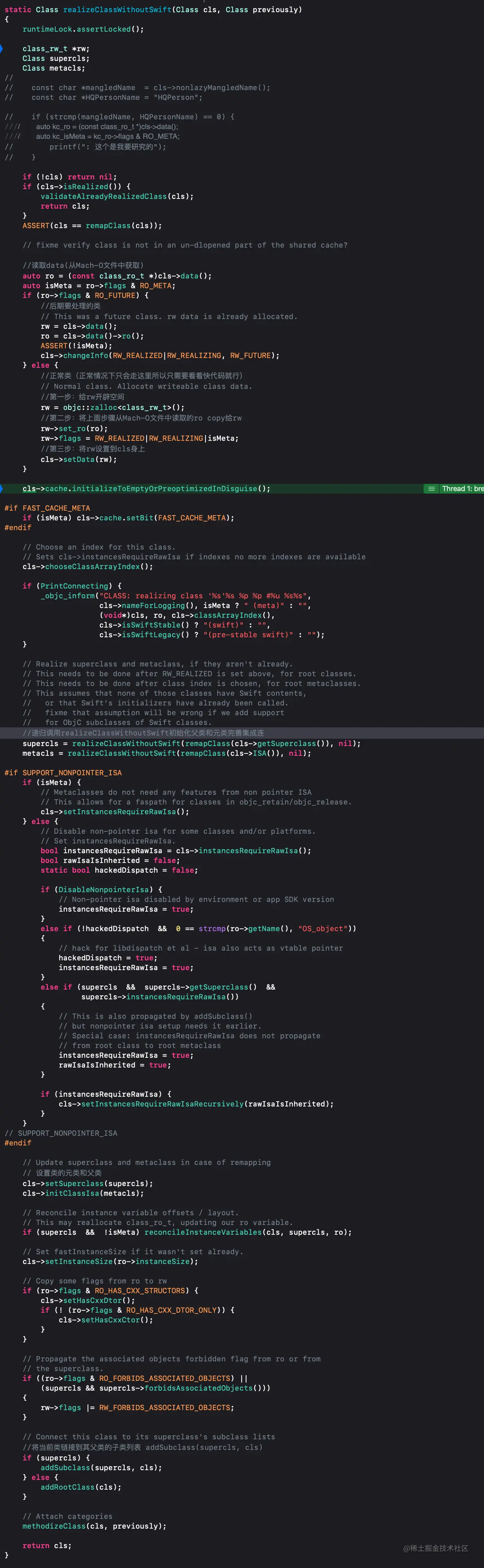Toggle breakpoint on the initializeToEmptyOrPreoptimizedInDisguise line

tap(1, 489)
